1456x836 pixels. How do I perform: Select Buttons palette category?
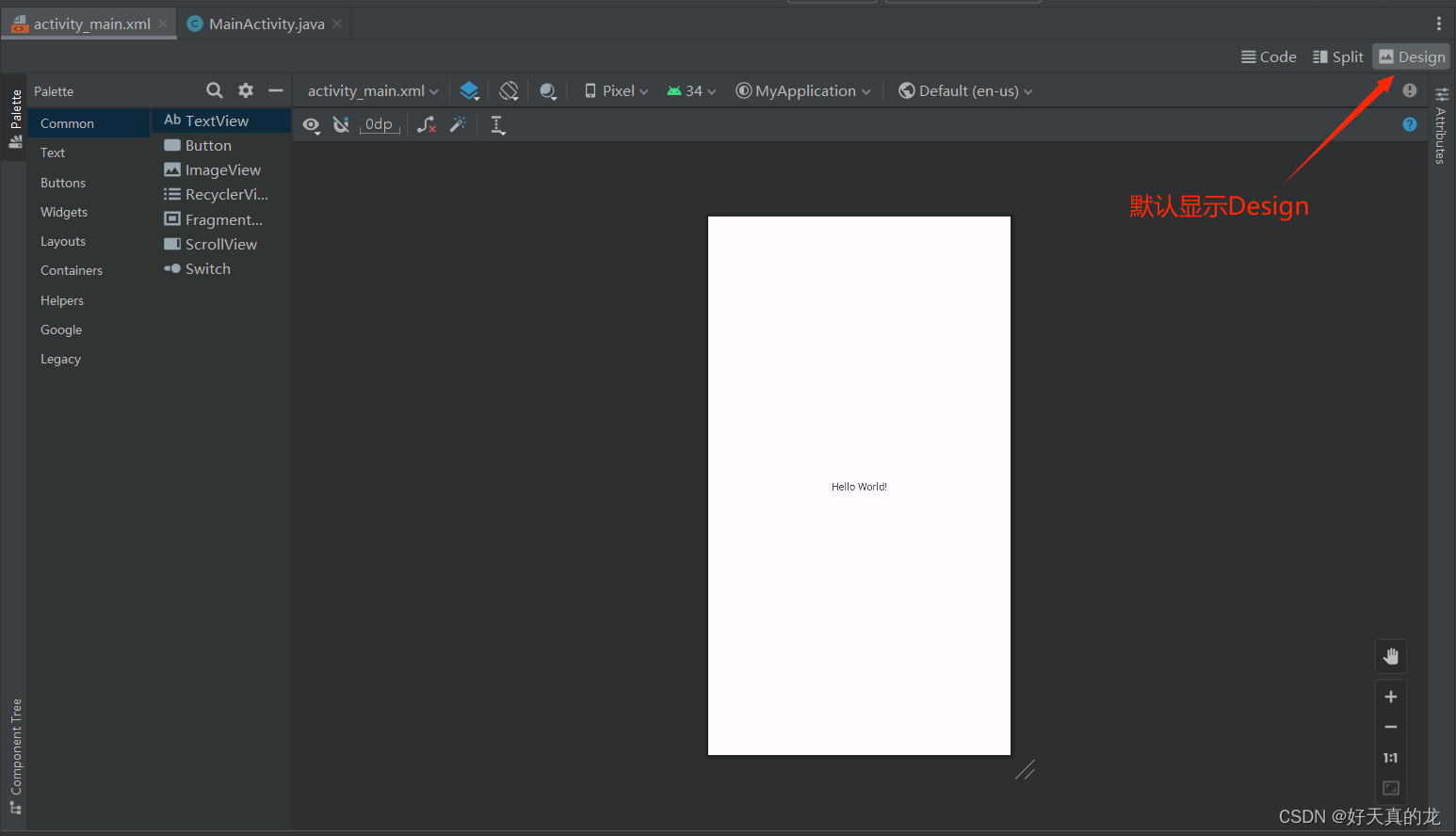(89, 183)
